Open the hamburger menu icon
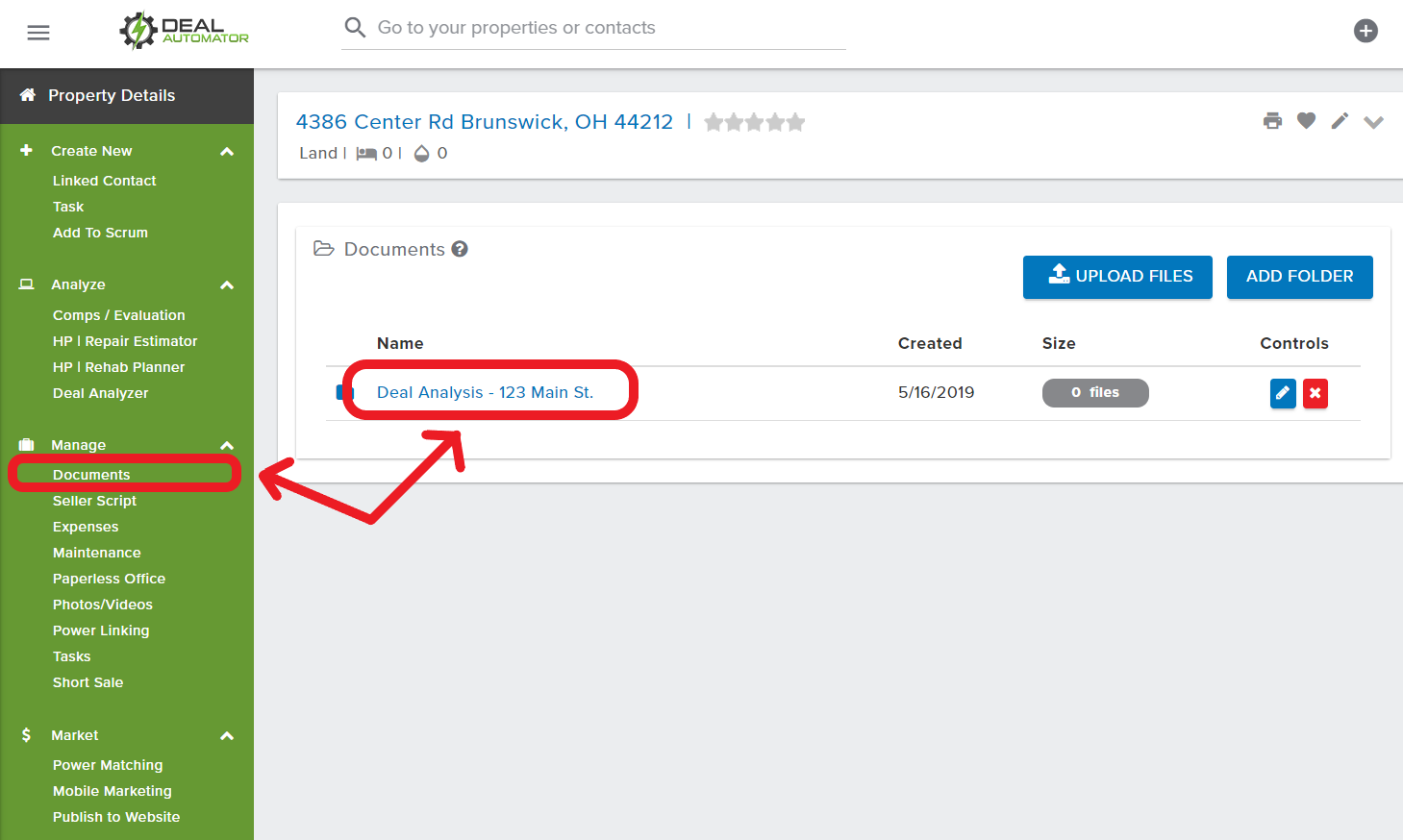 [x=38, y=33]
